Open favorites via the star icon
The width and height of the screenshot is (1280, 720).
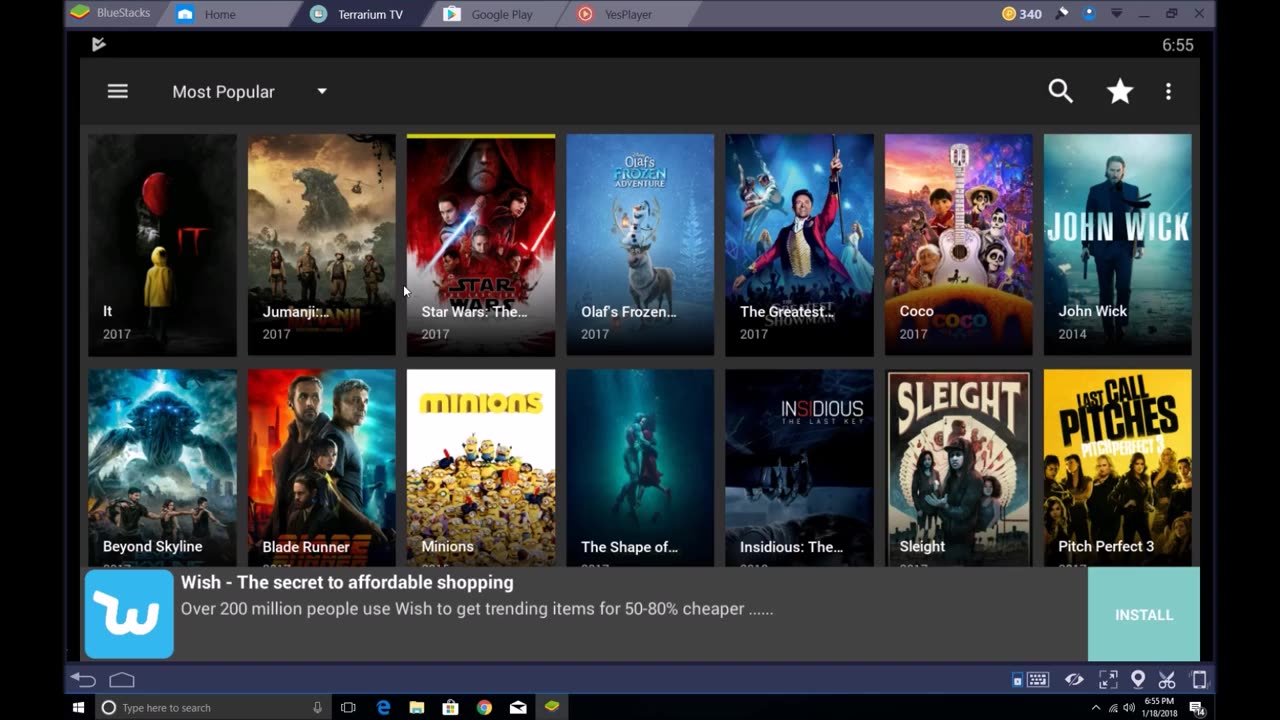pos(1120,91)
